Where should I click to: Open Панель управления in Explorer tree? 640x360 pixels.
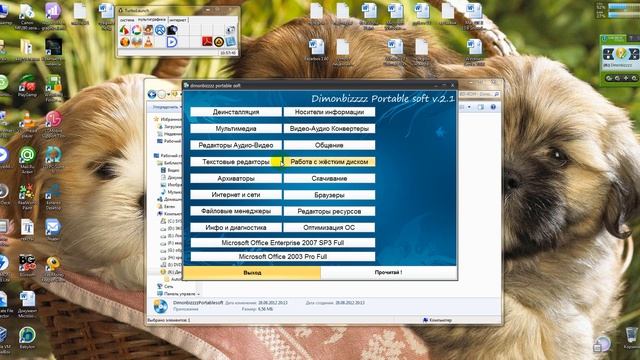[176, 294]
